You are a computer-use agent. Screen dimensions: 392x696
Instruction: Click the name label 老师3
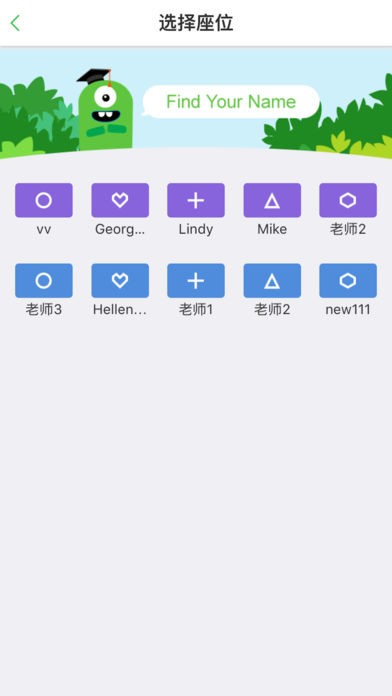pos(44,310)
